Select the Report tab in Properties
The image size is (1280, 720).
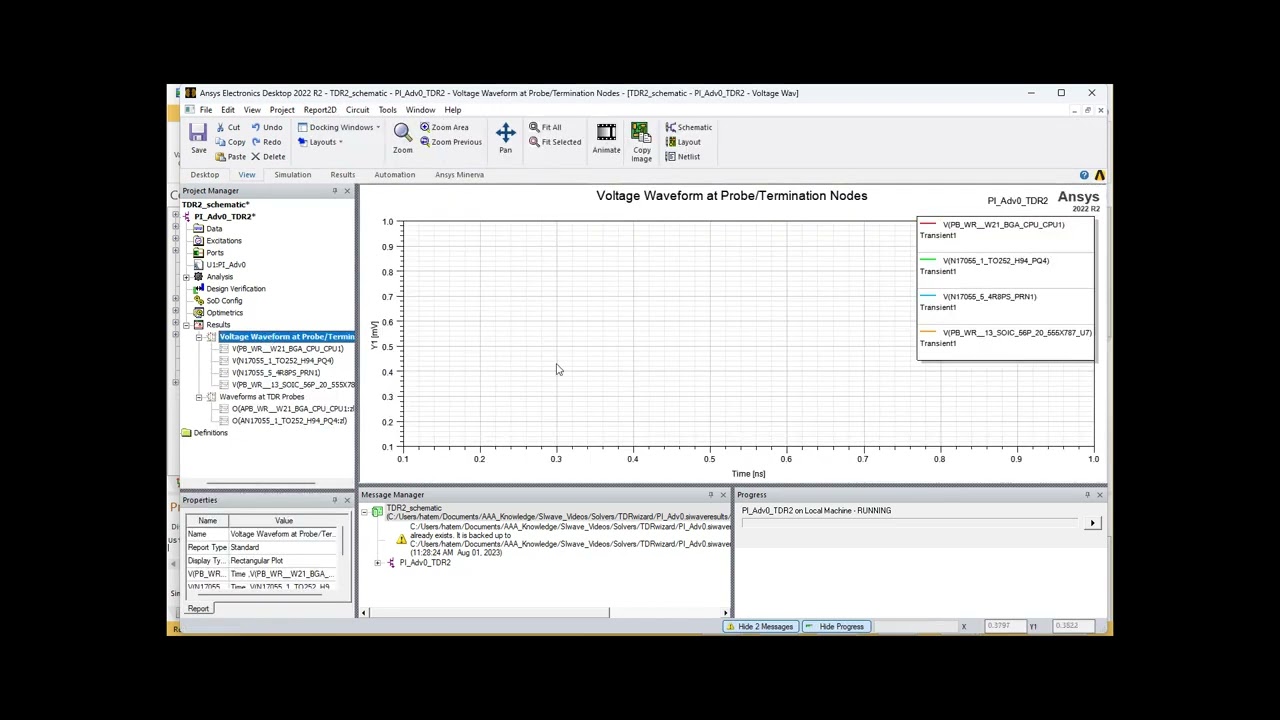click(x=198, y=609)
